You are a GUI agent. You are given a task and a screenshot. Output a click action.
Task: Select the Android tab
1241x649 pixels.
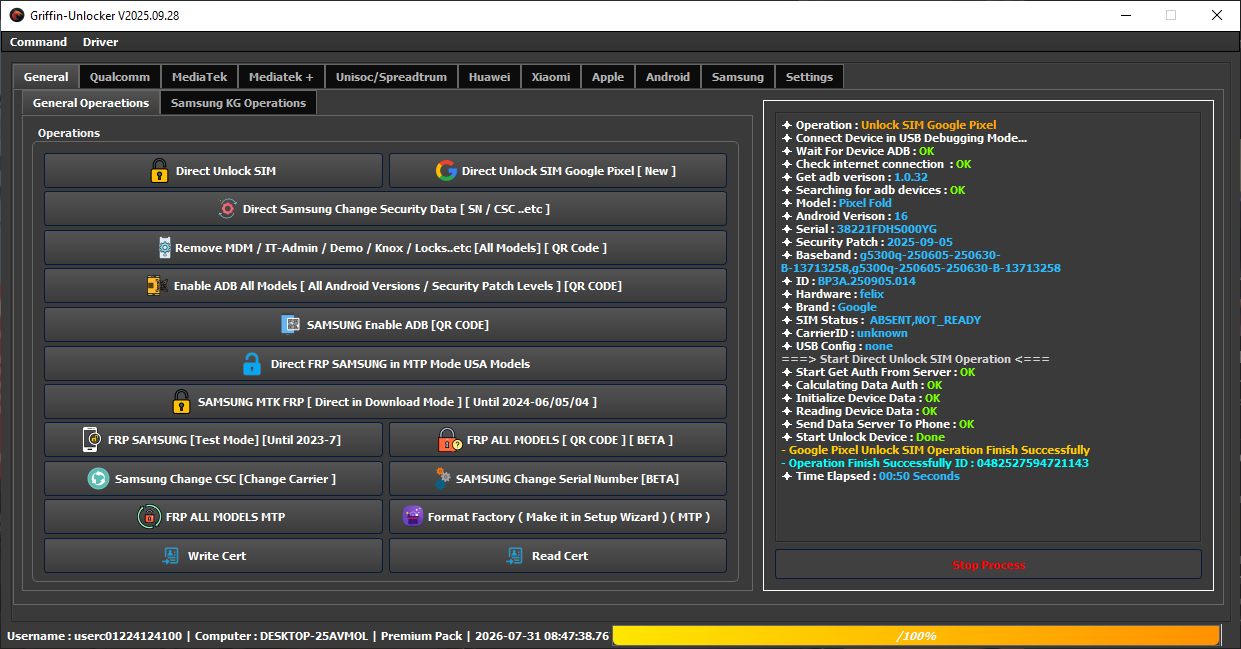click(x=668, y=77)
